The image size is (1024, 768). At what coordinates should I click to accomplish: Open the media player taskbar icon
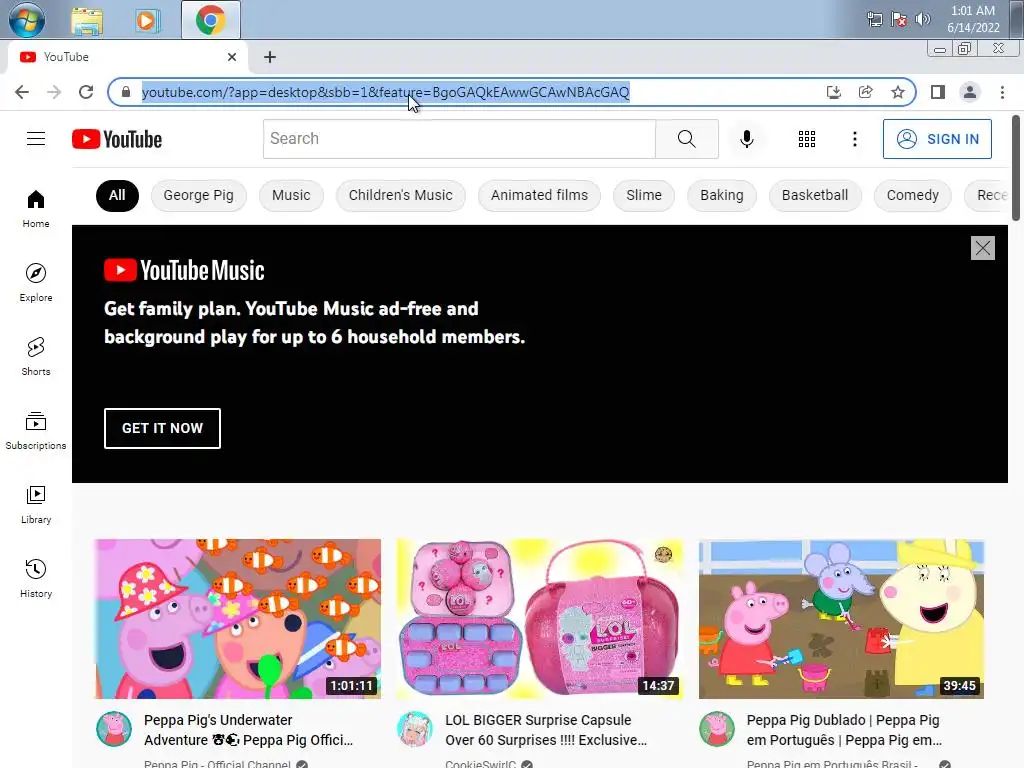148,21
